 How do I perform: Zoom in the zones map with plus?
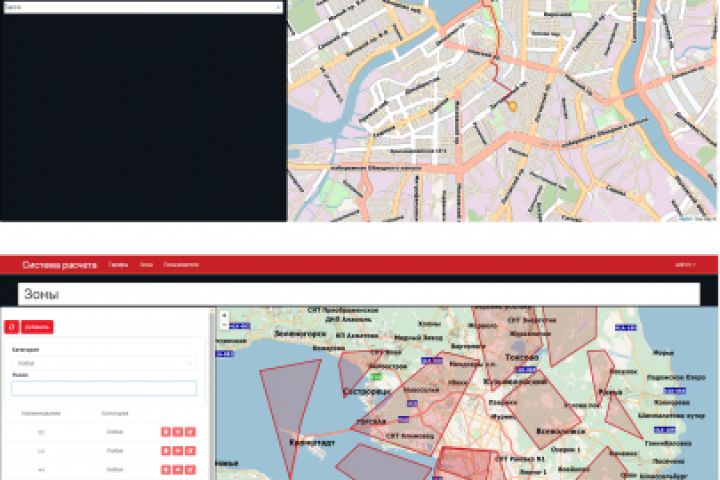click(x=224, y=316)
